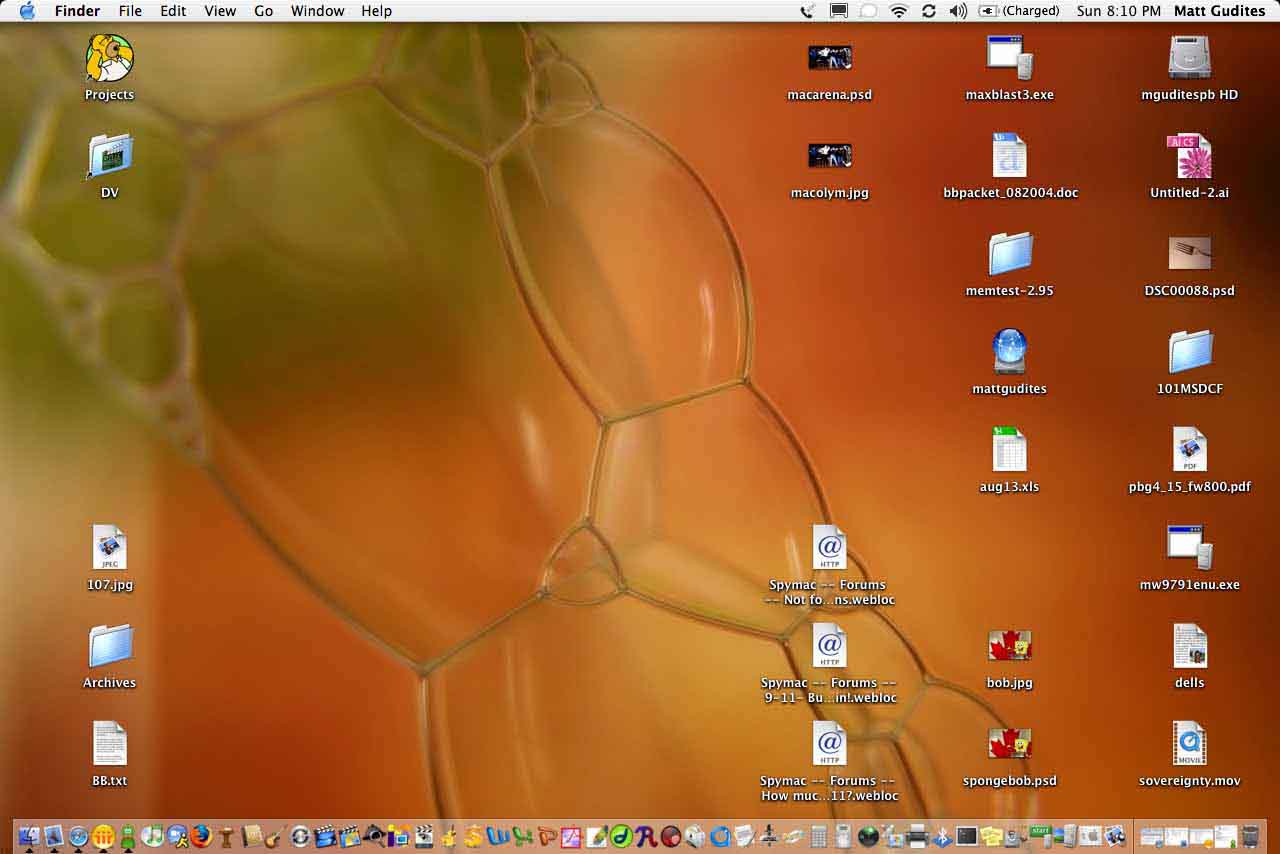Open Bluetooth utility in the dock
The width and height of the screenshot is (1280, 854).
coord(942,836)
